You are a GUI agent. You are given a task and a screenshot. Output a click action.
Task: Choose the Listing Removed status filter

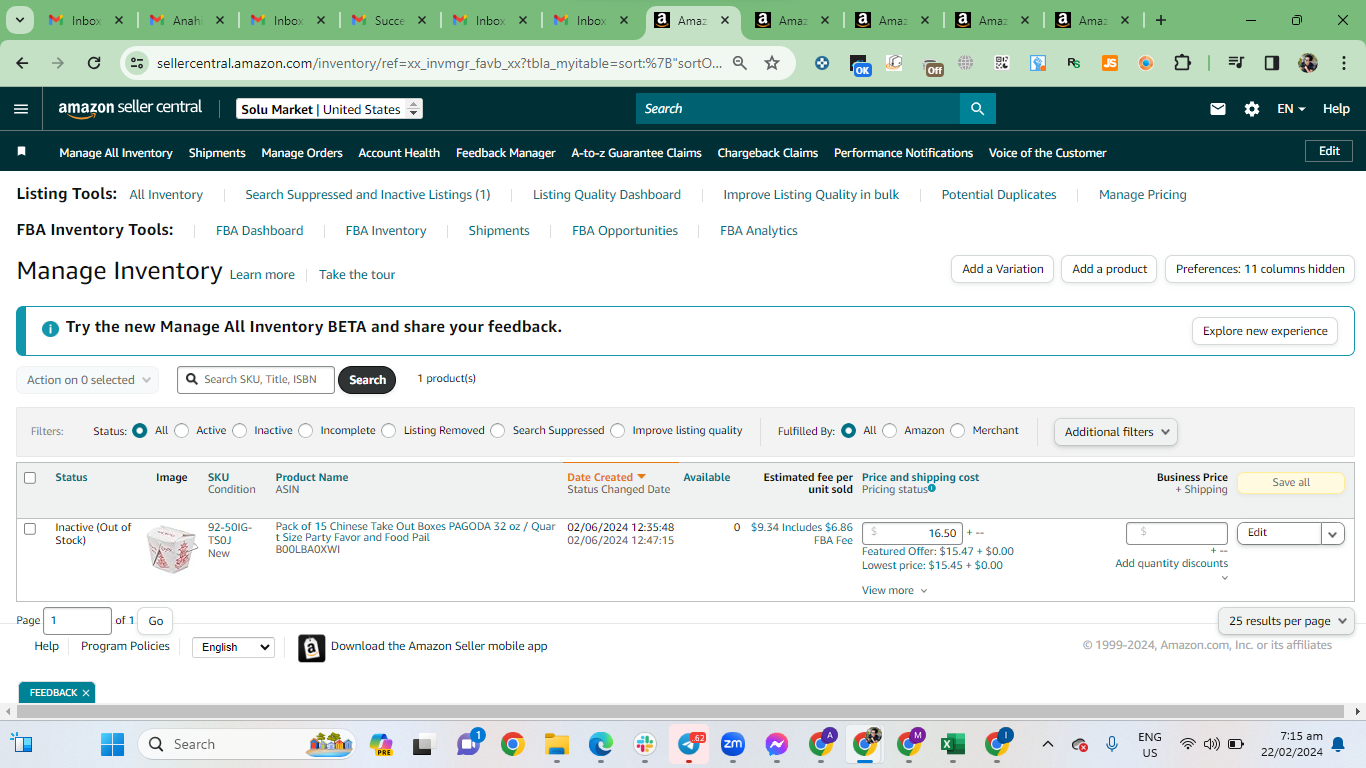pos(389,431)
